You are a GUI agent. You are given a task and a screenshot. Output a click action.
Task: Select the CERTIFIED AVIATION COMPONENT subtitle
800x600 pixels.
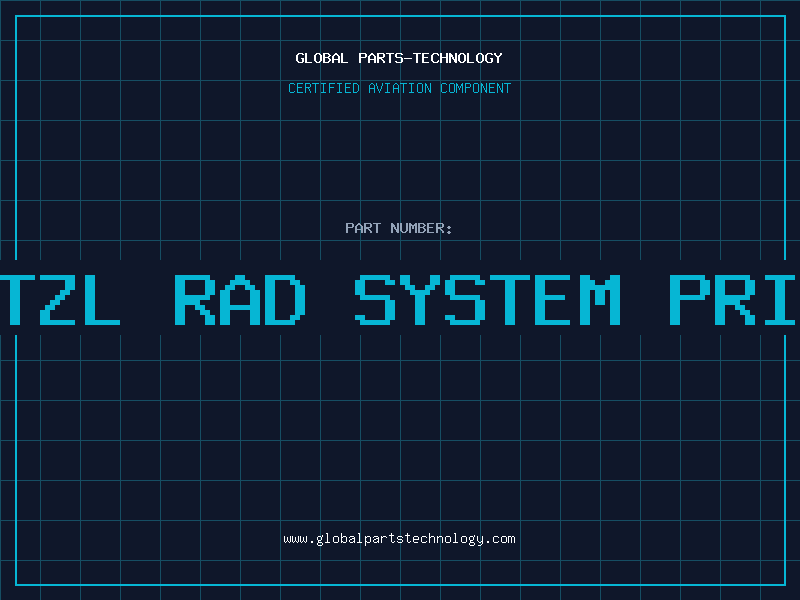(399, 88)
